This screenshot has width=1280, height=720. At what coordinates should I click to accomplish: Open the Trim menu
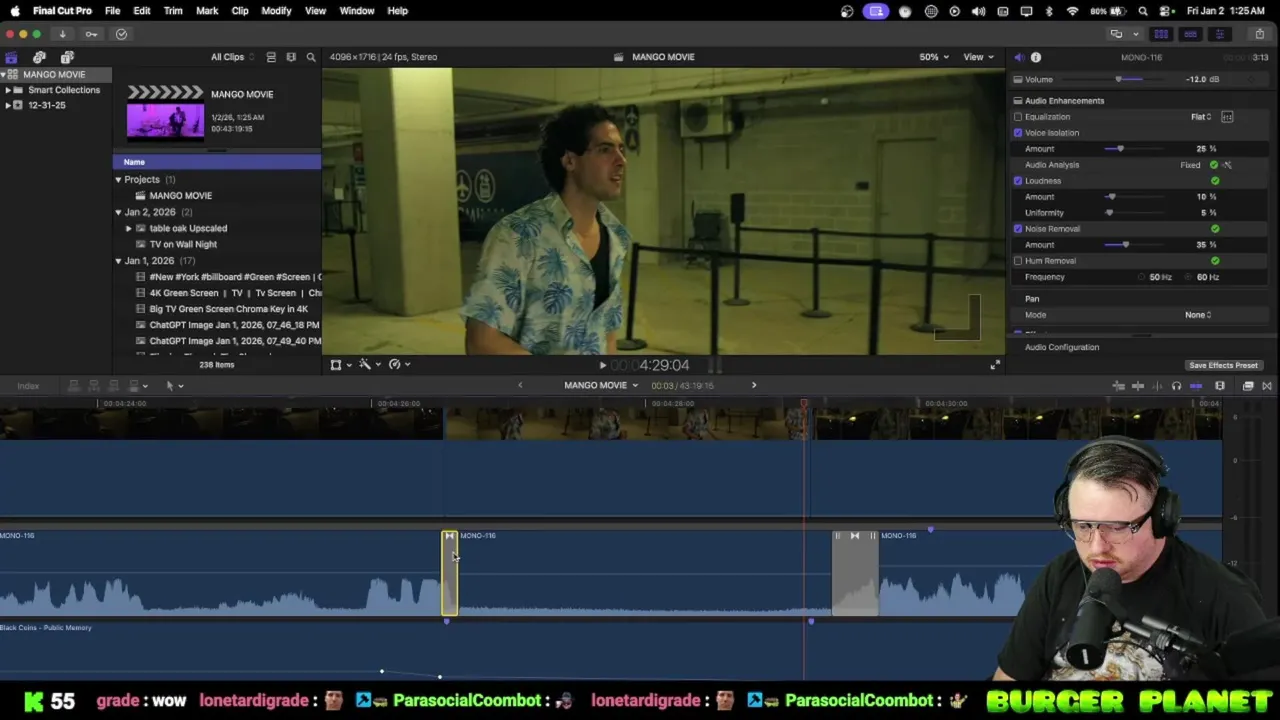tap(173, 11)
